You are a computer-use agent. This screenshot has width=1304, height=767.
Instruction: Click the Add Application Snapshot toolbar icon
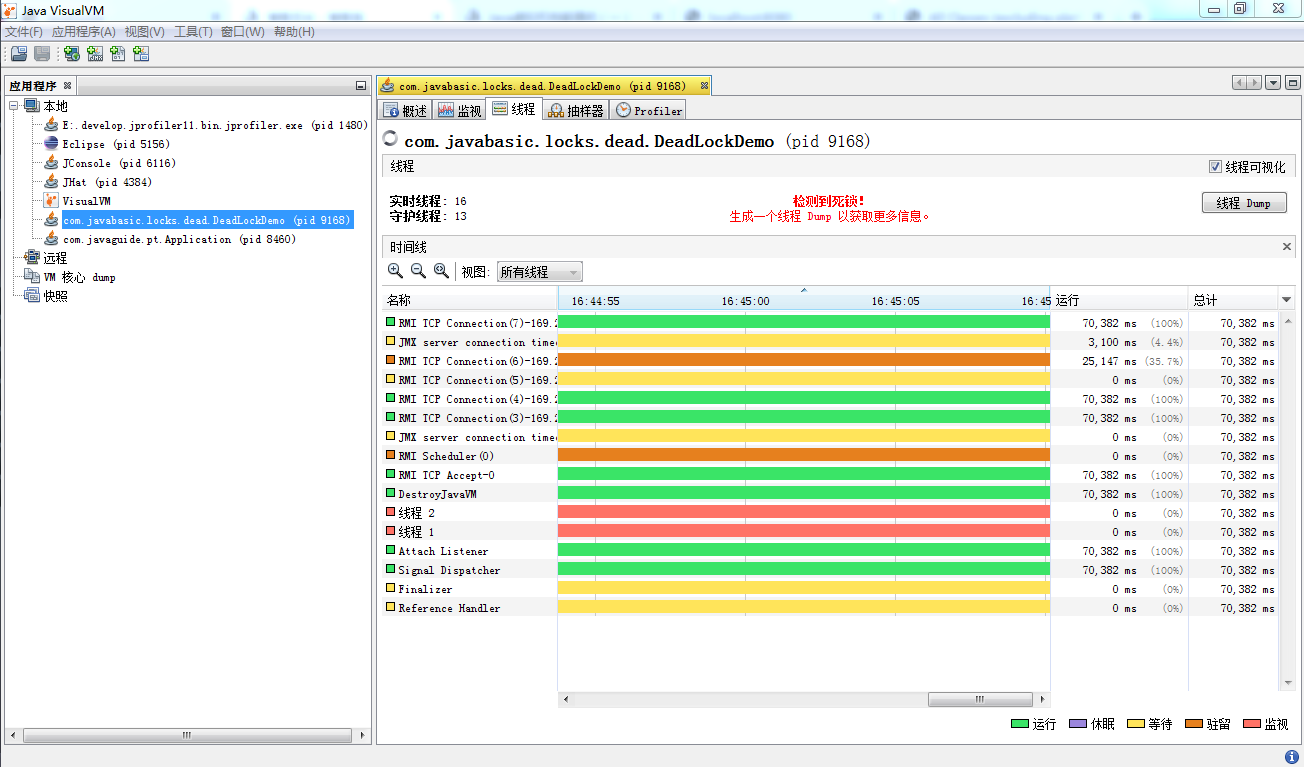[141, 54]
